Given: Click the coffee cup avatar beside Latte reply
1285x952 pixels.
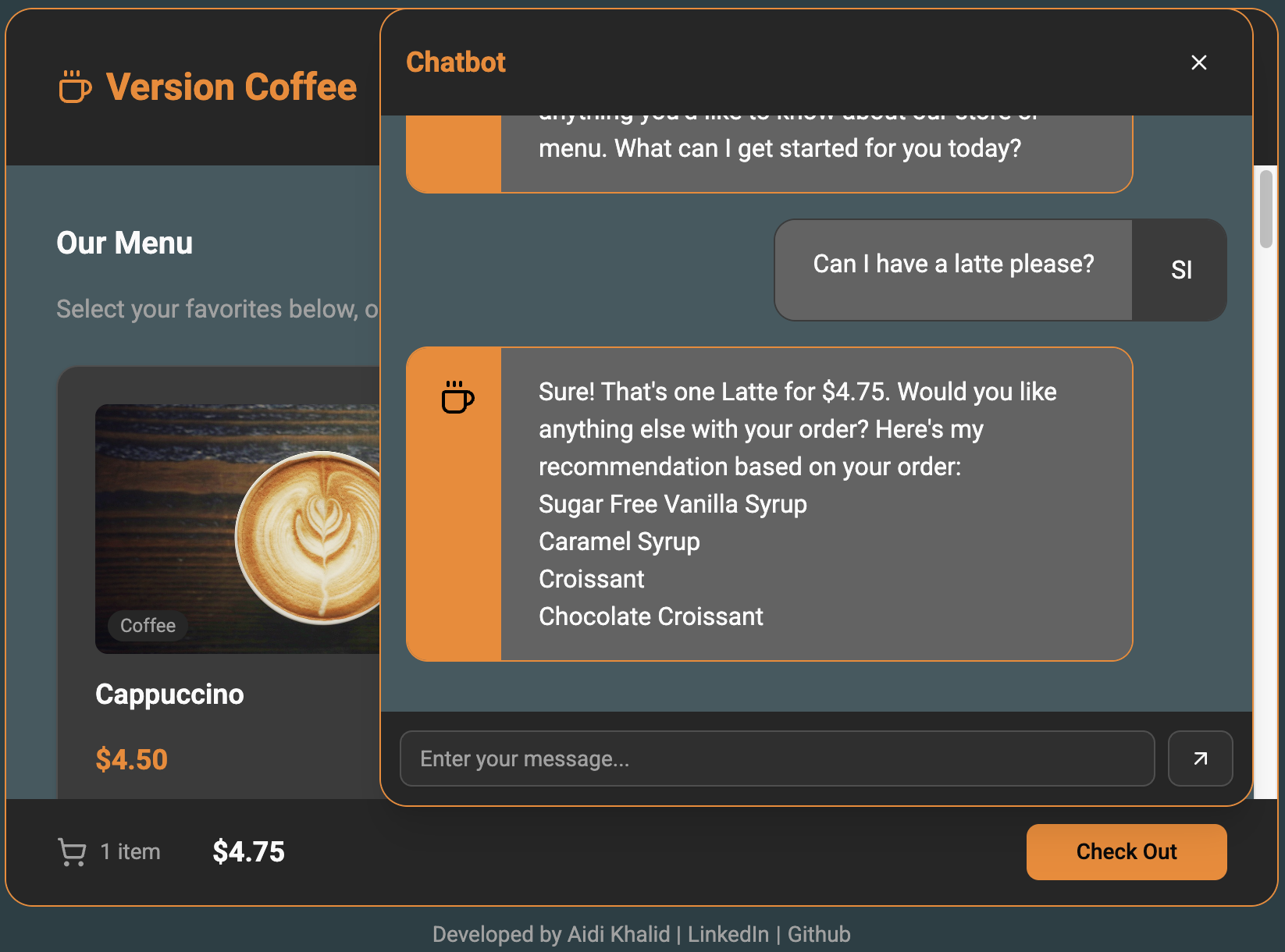Looking at the screenshot, I should (x=457, y=398).
